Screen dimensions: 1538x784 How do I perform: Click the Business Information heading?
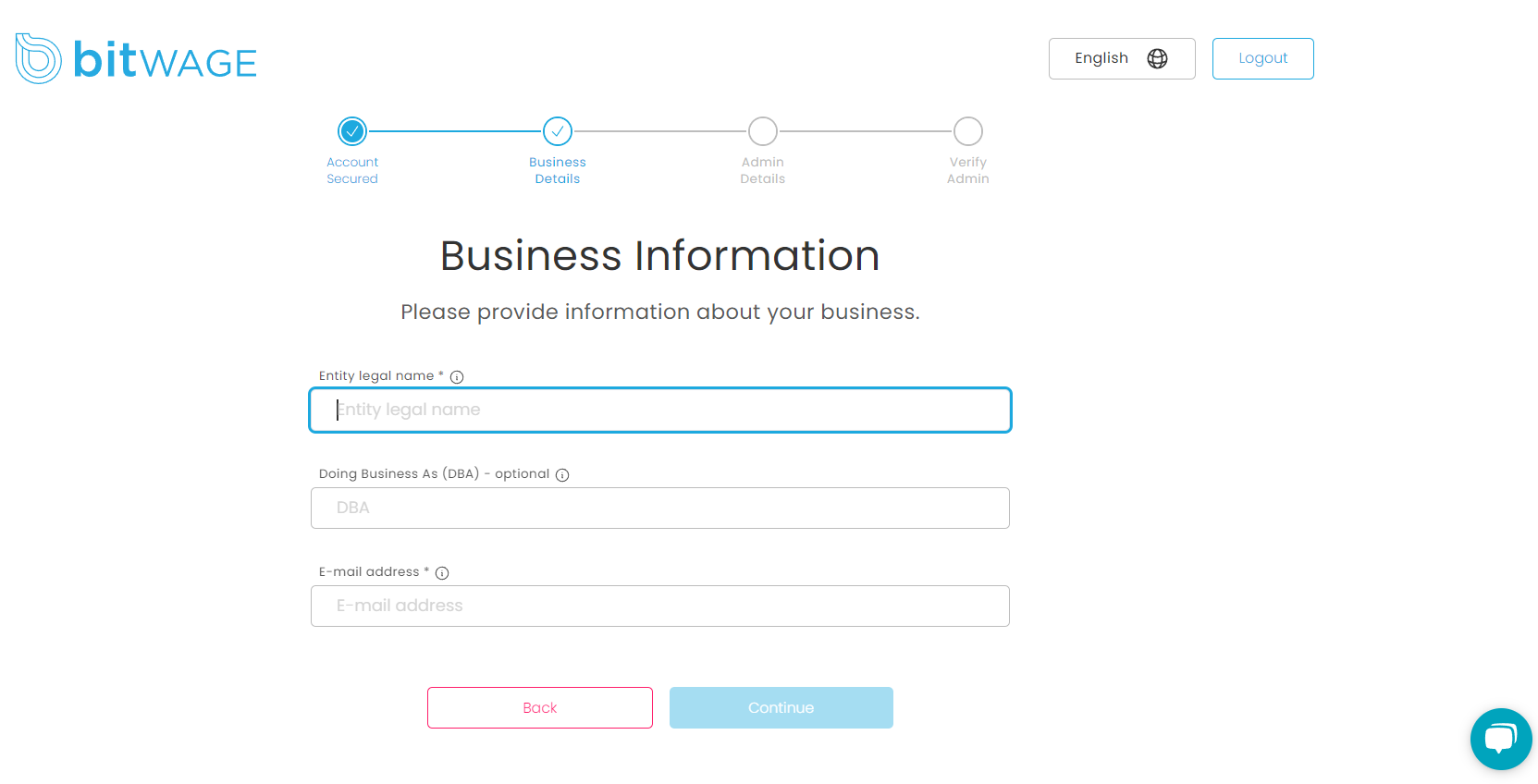tap(660, 256)
